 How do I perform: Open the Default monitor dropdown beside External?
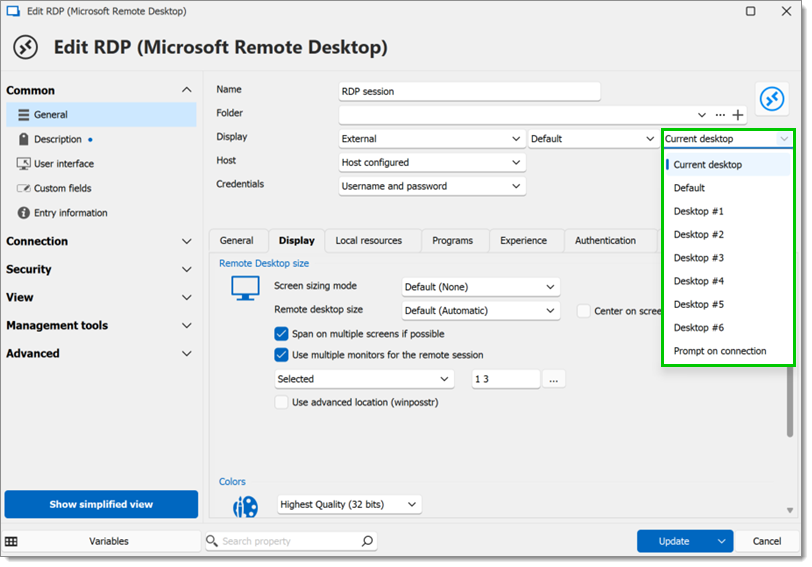tap(593, 139)
